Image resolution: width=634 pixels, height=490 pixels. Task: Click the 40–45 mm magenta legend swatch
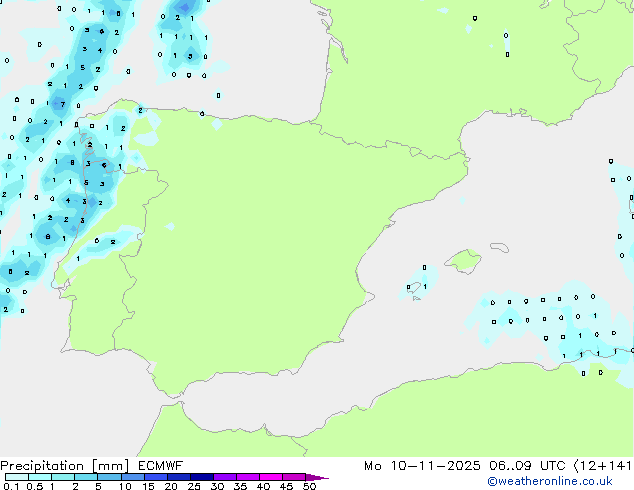pyautogui.click(x=271, y=477)
